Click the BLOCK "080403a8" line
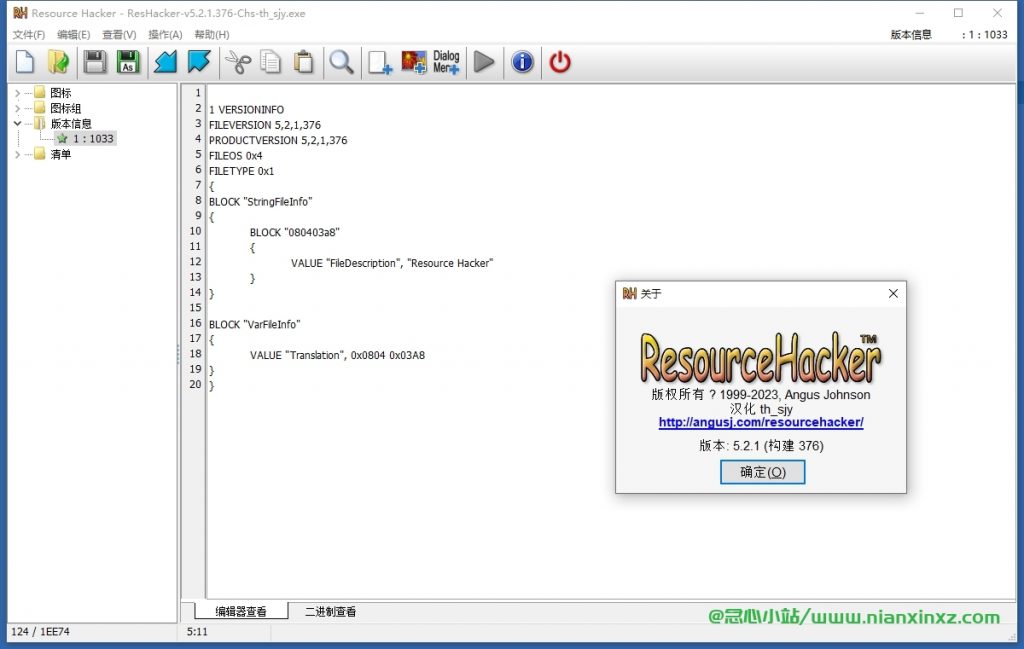 [x=295, y=232]
